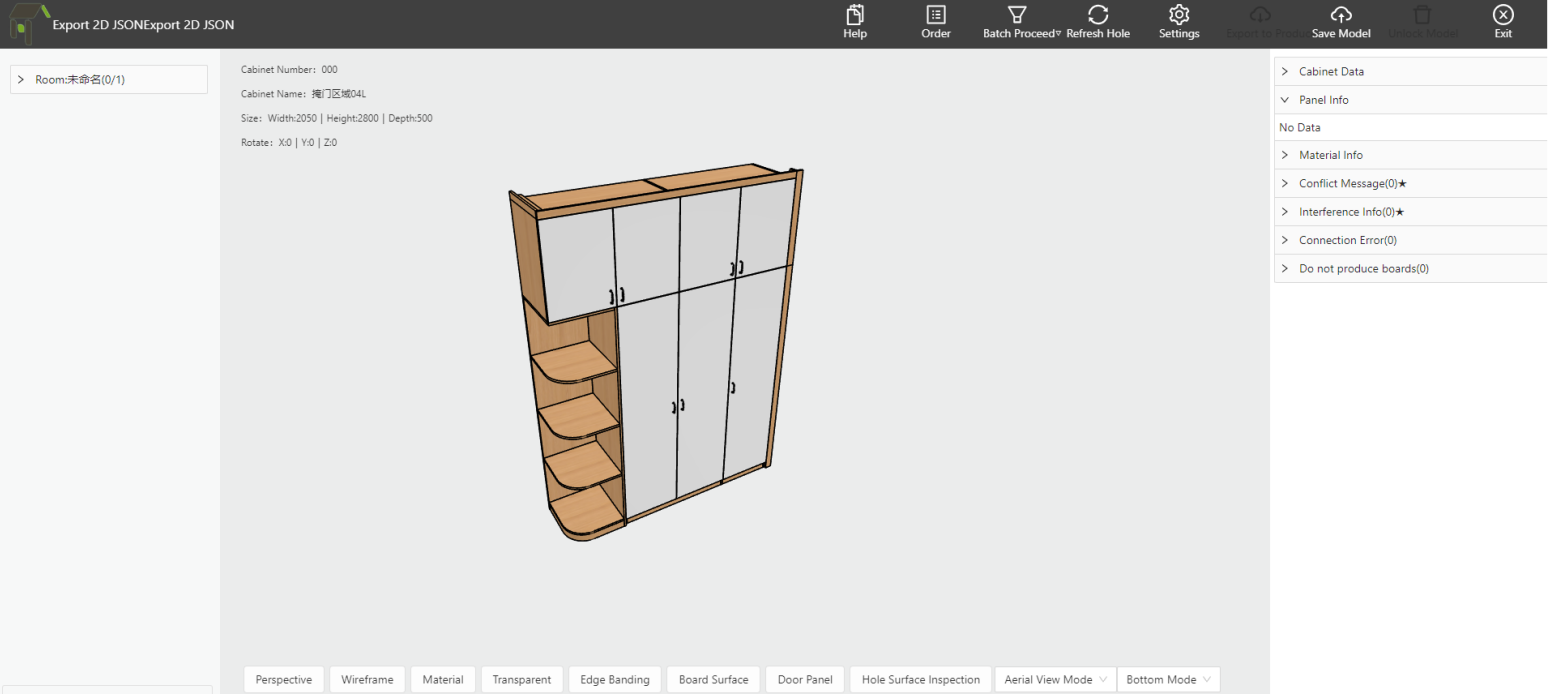Open the Settings gear icon

pos(1179,15)
